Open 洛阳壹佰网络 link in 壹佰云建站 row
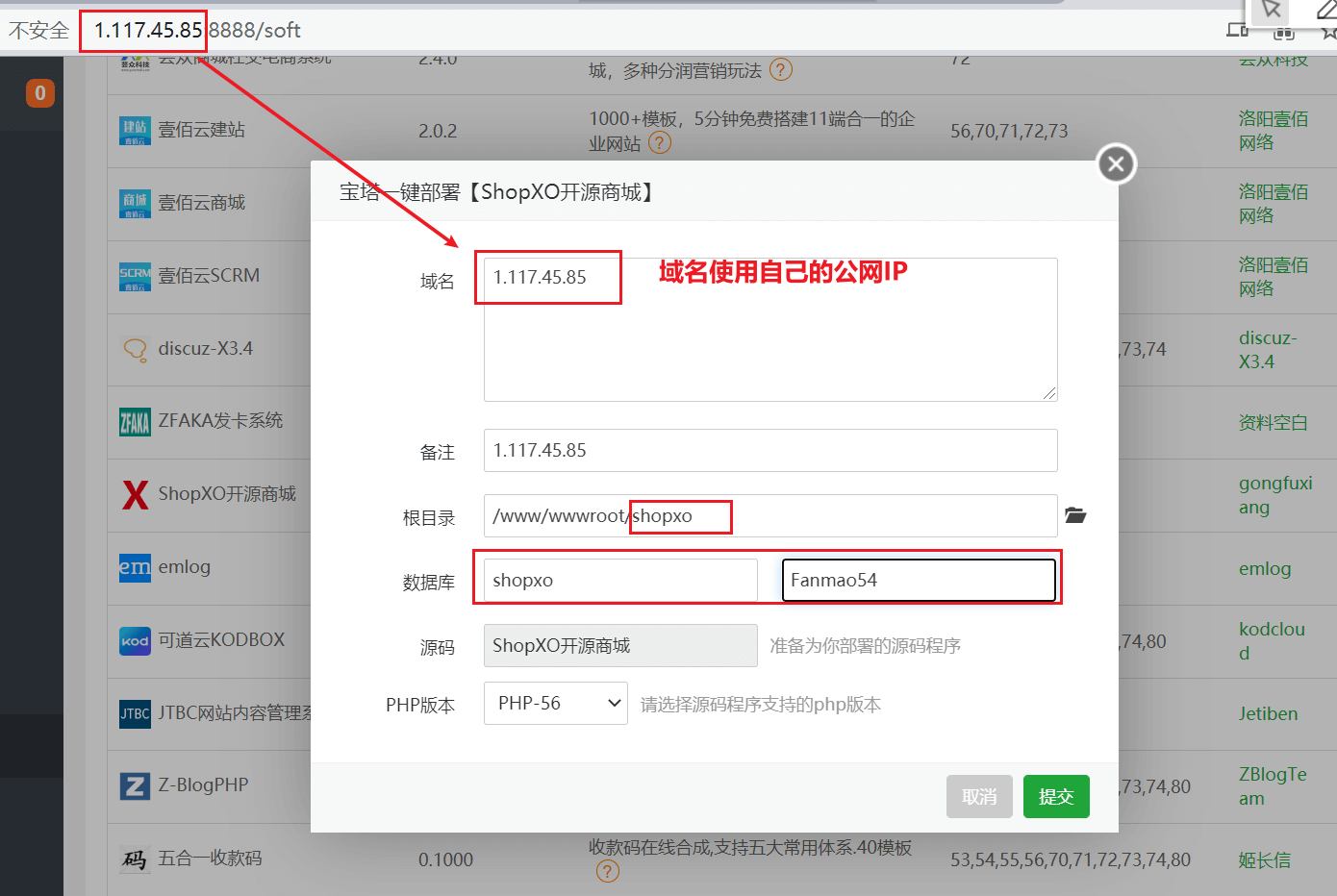Screen dimensions: 1337x896 click(x=1274, y=131)
